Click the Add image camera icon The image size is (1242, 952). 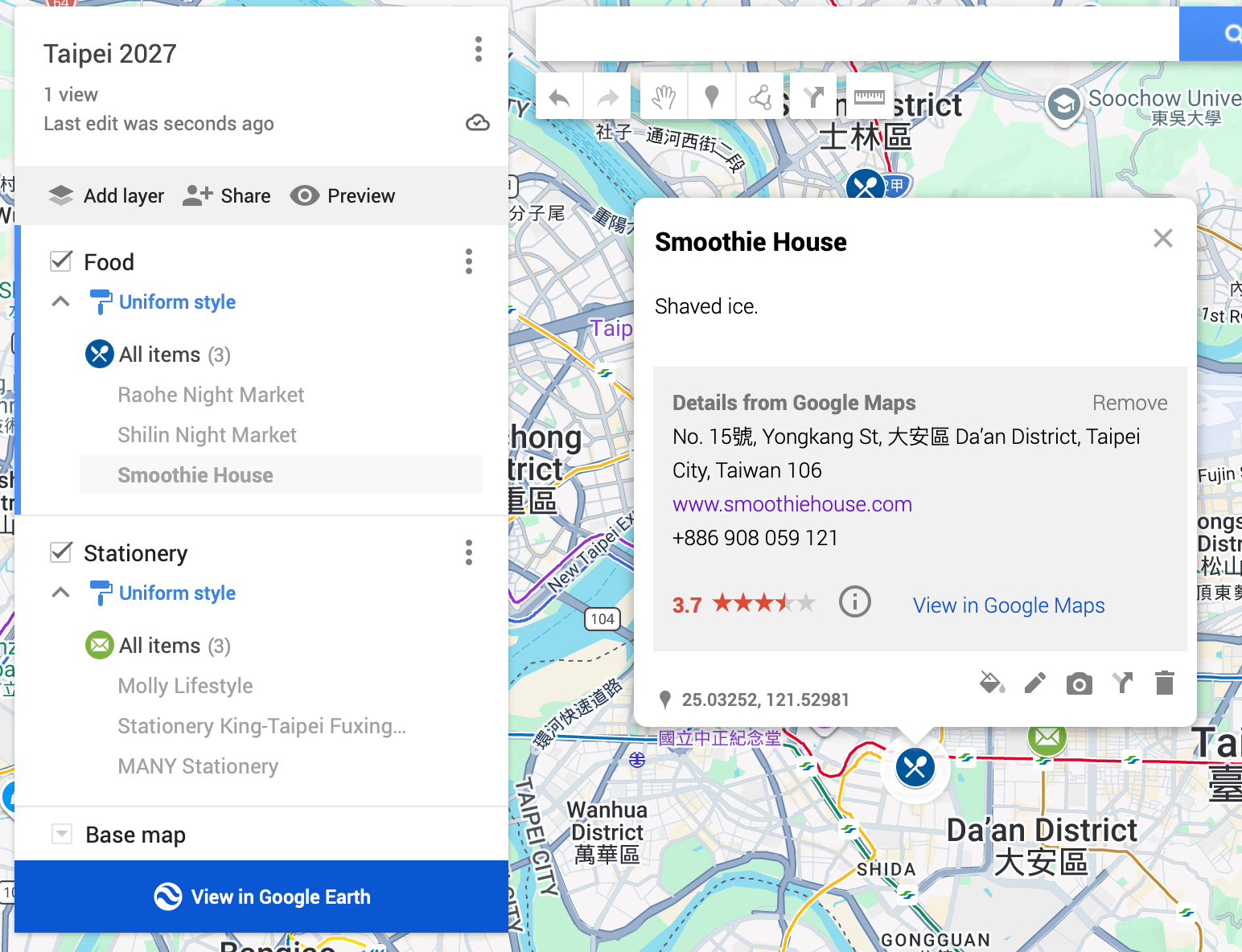[x=1079, y=683]
